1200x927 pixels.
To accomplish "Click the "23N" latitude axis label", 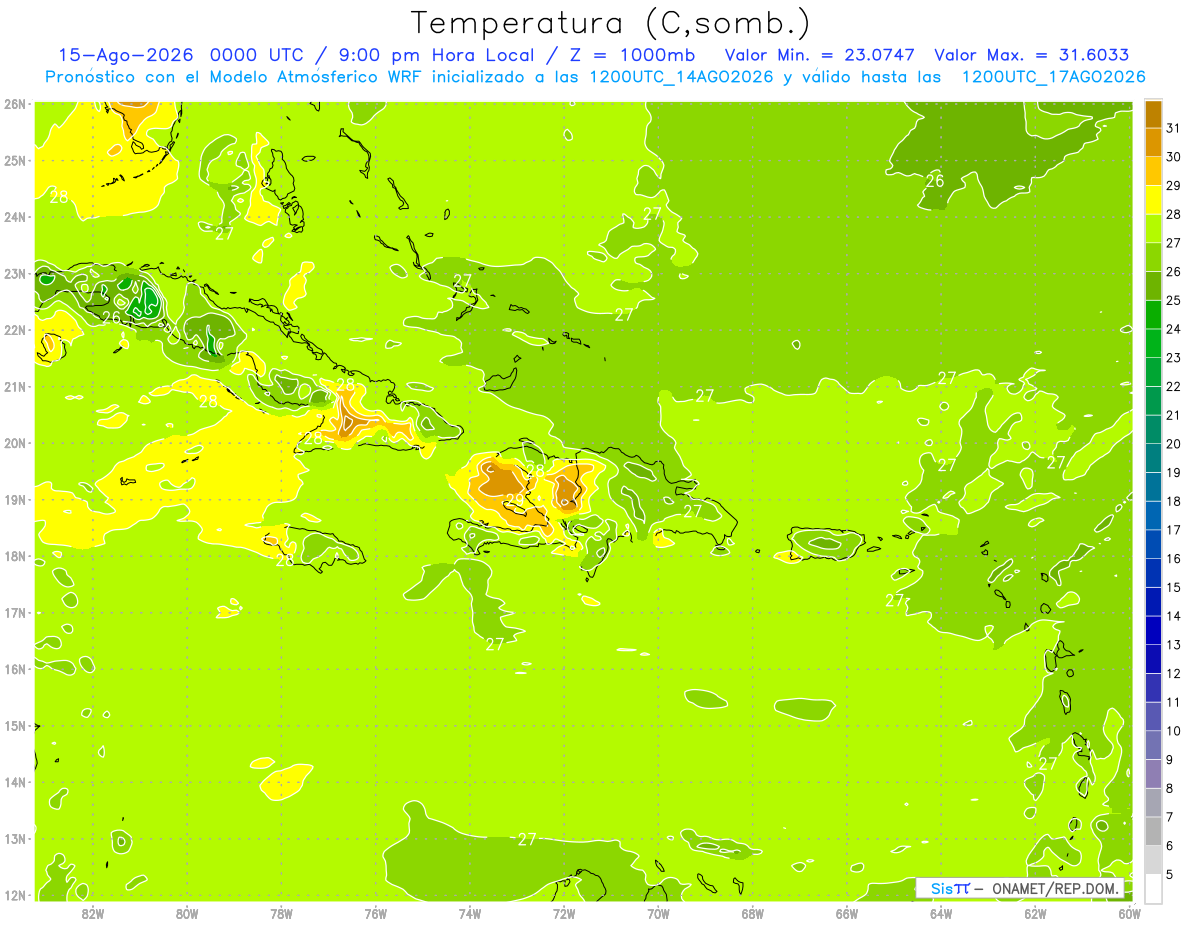I will coord(14,273).
